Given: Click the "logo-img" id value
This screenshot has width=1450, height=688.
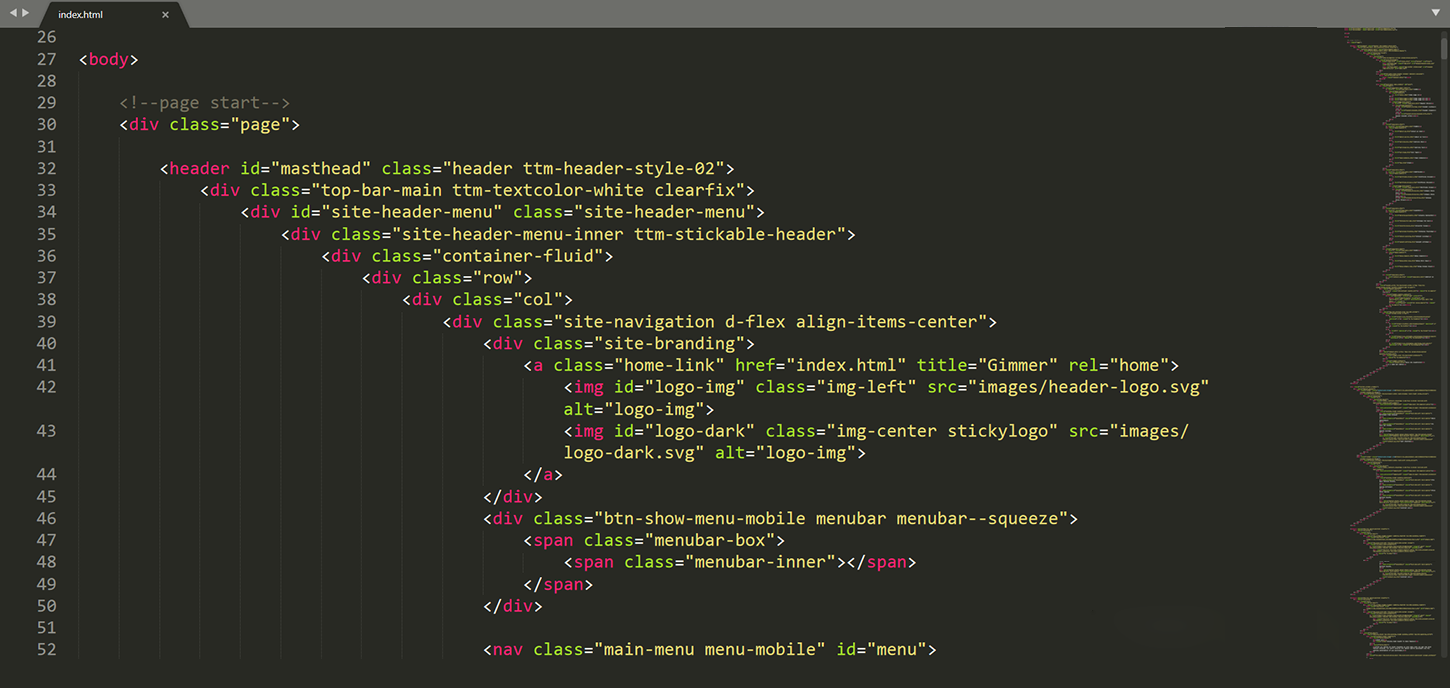Looking at the screenshot, I should pyautogui.click(x=694, y=387).
